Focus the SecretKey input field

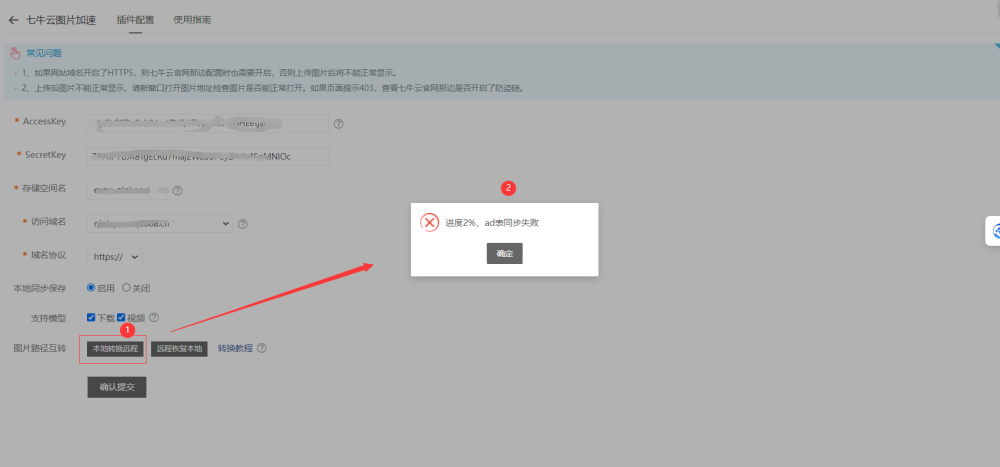click(x=208, y=156)
